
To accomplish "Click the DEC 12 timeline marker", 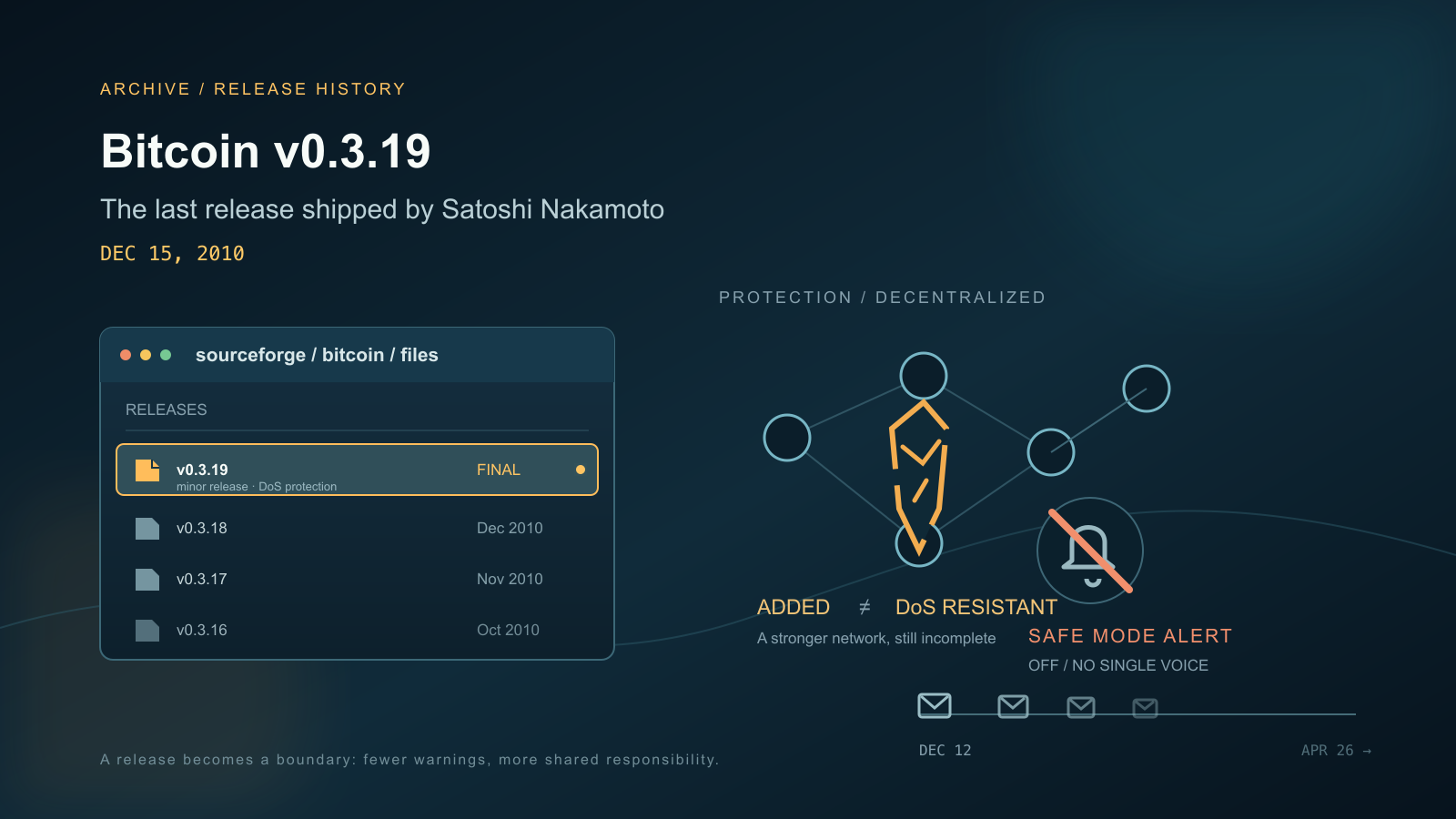I will pos(945,751).
